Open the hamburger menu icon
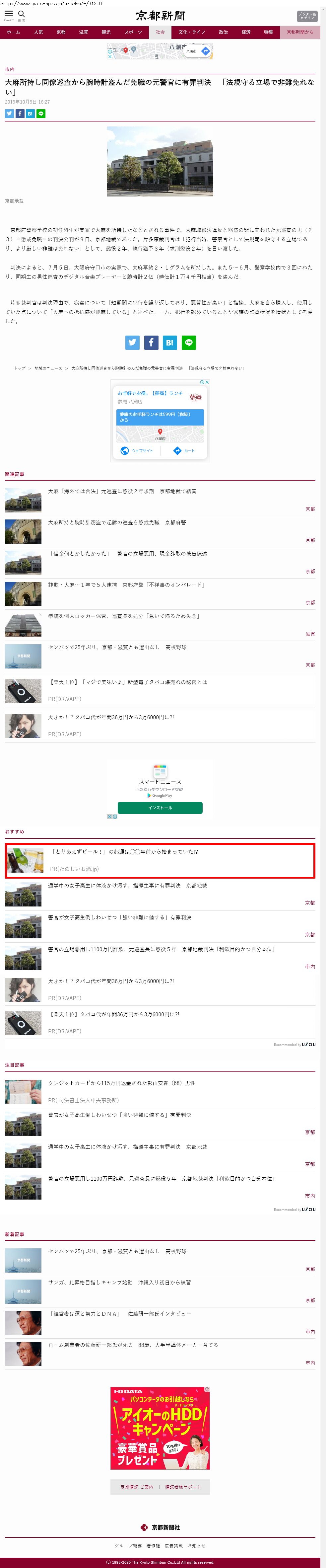Screen dimensions: 326x1568 coord(9,13)
